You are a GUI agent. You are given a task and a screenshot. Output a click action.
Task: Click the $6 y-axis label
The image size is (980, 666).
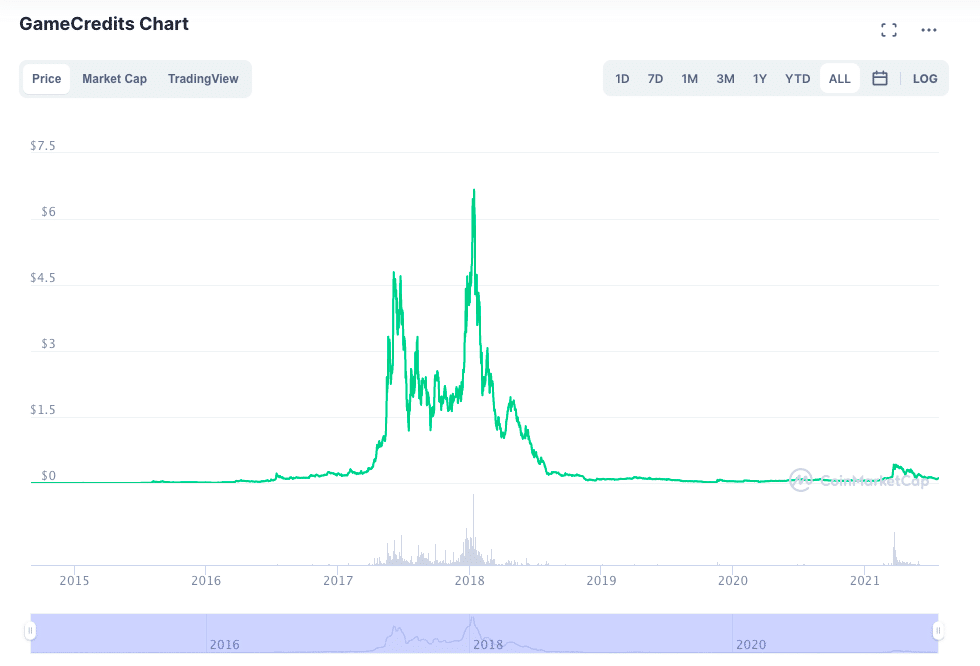tap(48, 212)
